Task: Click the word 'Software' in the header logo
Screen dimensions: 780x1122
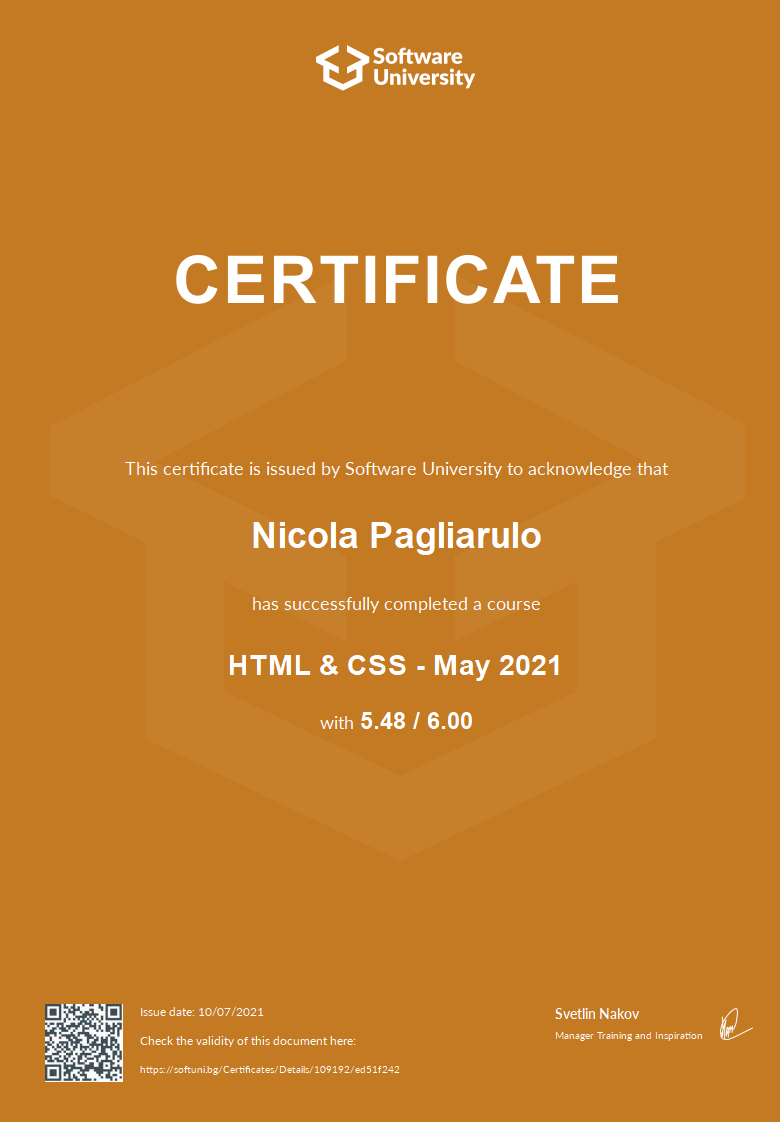Action: tap(418, 56)
